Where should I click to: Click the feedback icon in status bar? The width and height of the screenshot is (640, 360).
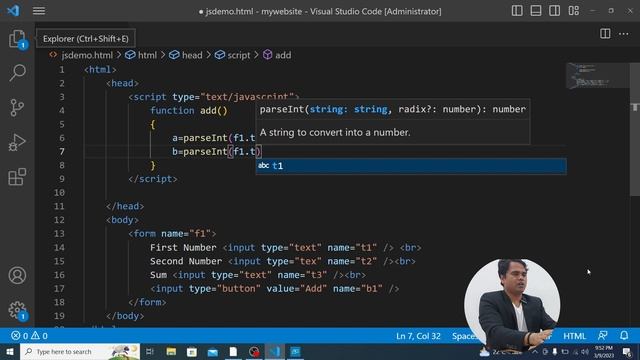pos(602,336)
